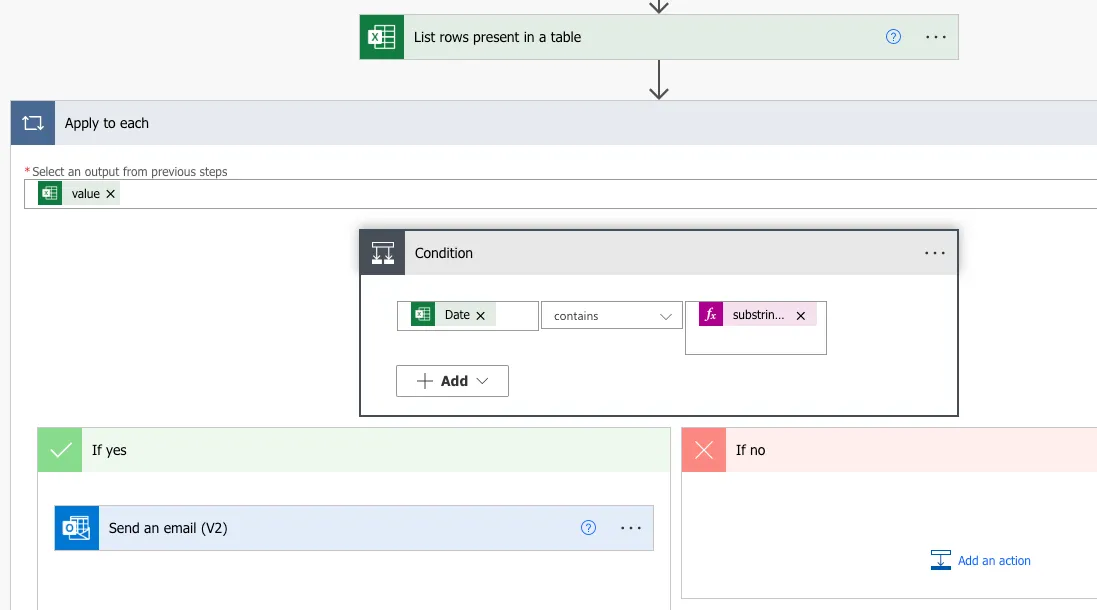The height and width of the screenshot is (610, 1097).
Task: Click the Add an action icon
Action: (x=940, y=560)
